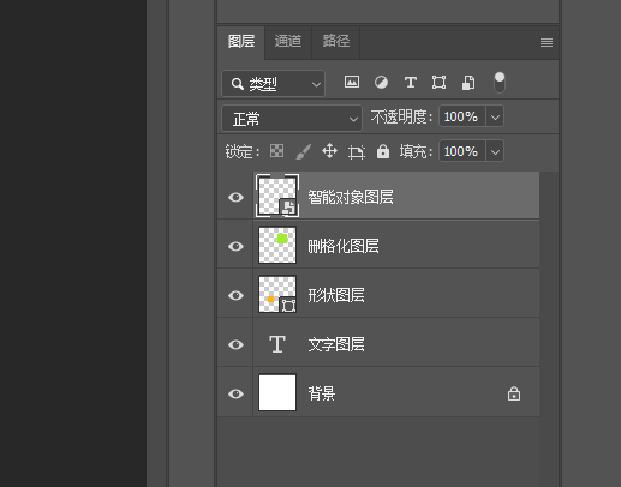This screenshot has height=487, width=621.
Task: Switch to the 路径 tab
Action: 336,41
